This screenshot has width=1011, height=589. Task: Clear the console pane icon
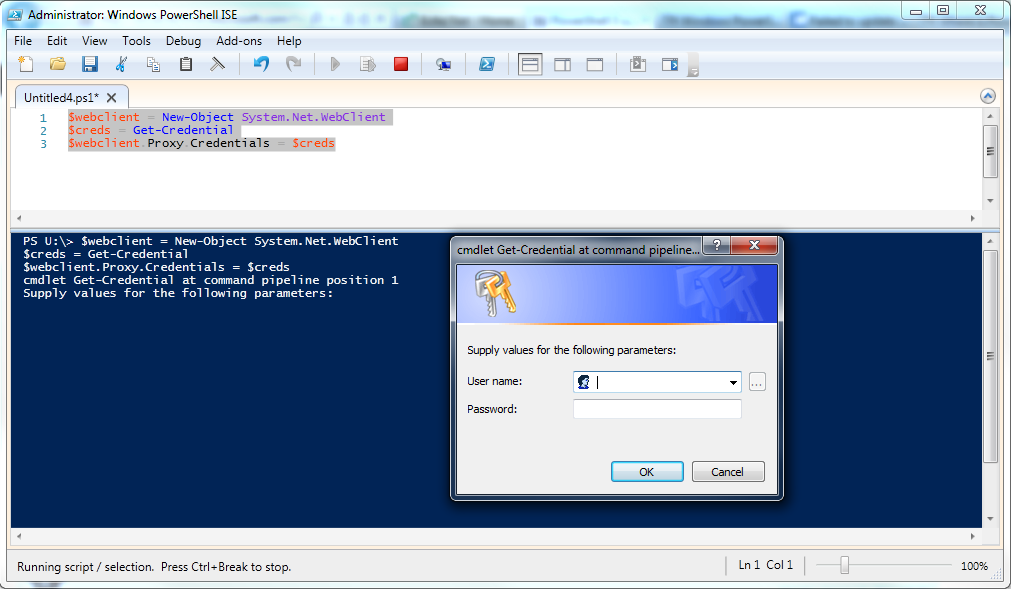point(218,64)
